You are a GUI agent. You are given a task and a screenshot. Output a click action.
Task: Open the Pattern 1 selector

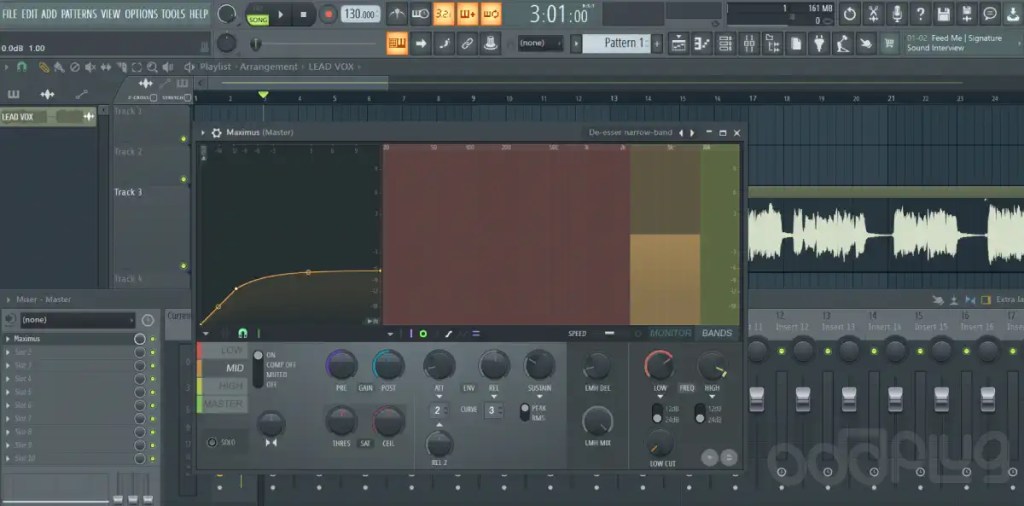coord(616,44)
